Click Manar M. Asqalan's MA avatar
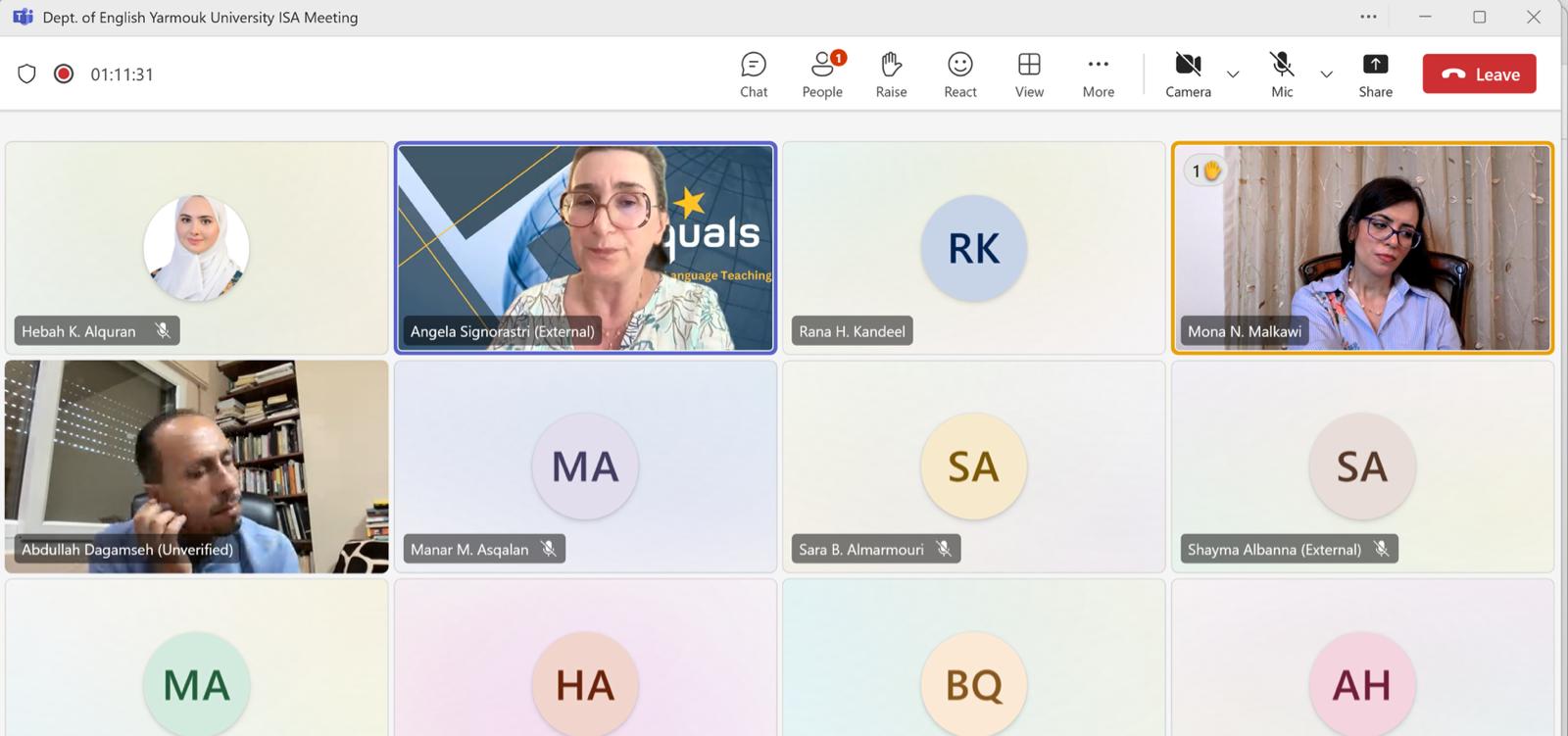The height and width of the screenshot is (736, 1568). [x=585, y=466]
